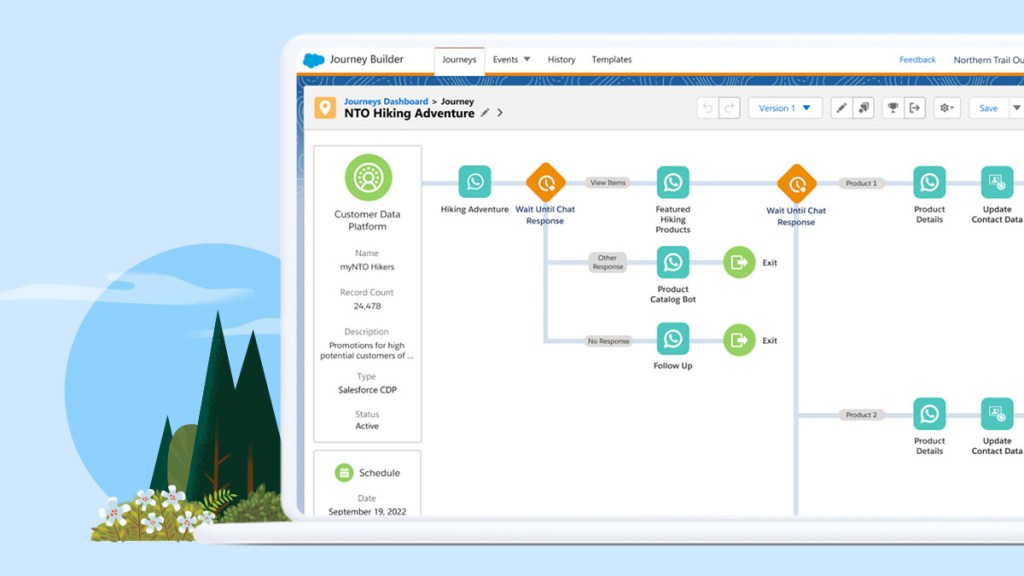Click the Follow Up WhatsApp activity icon

coord(673,339)
